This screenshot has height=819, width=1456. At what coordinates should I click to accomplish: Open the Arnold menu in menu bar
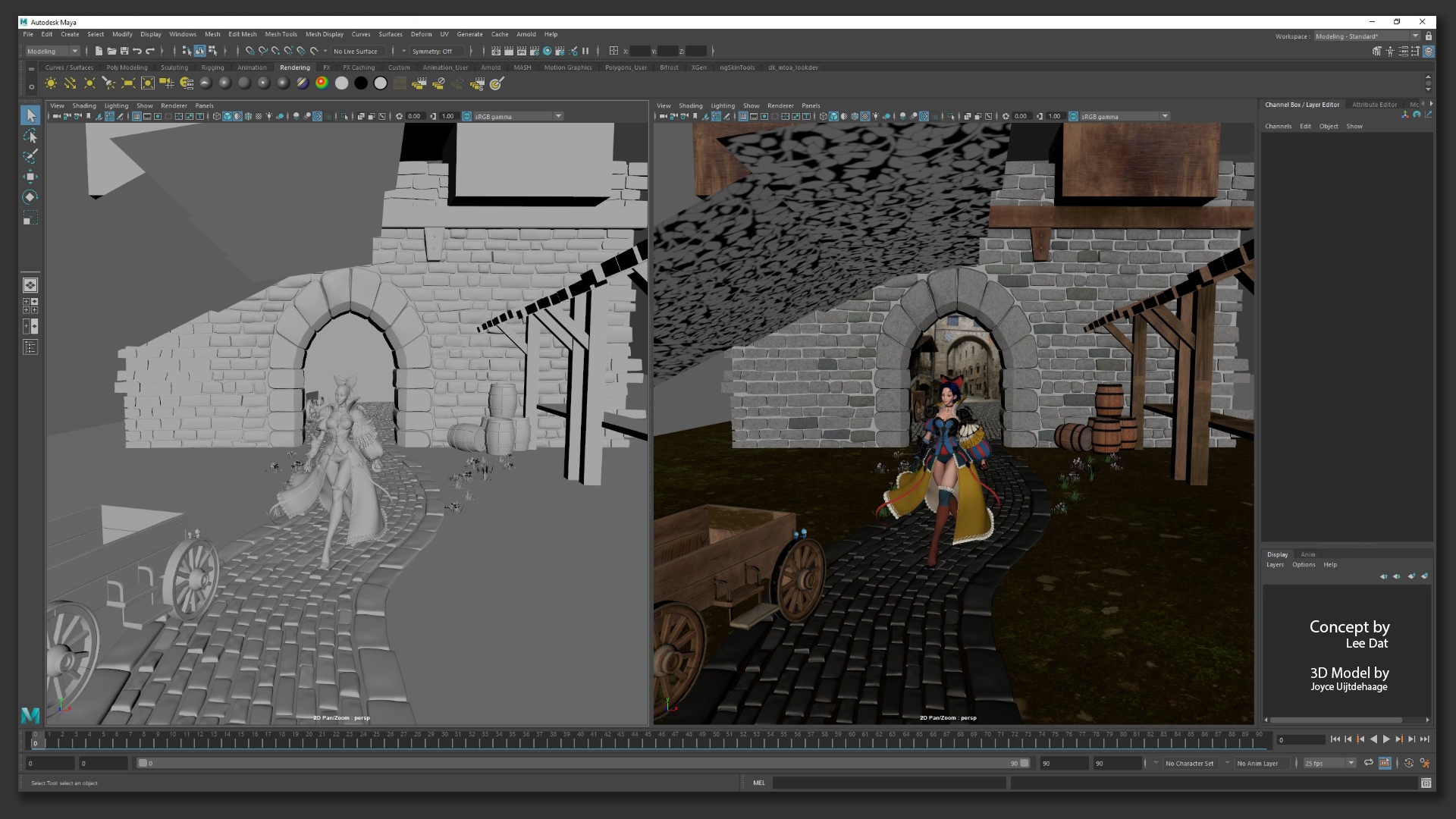point(526,34)
